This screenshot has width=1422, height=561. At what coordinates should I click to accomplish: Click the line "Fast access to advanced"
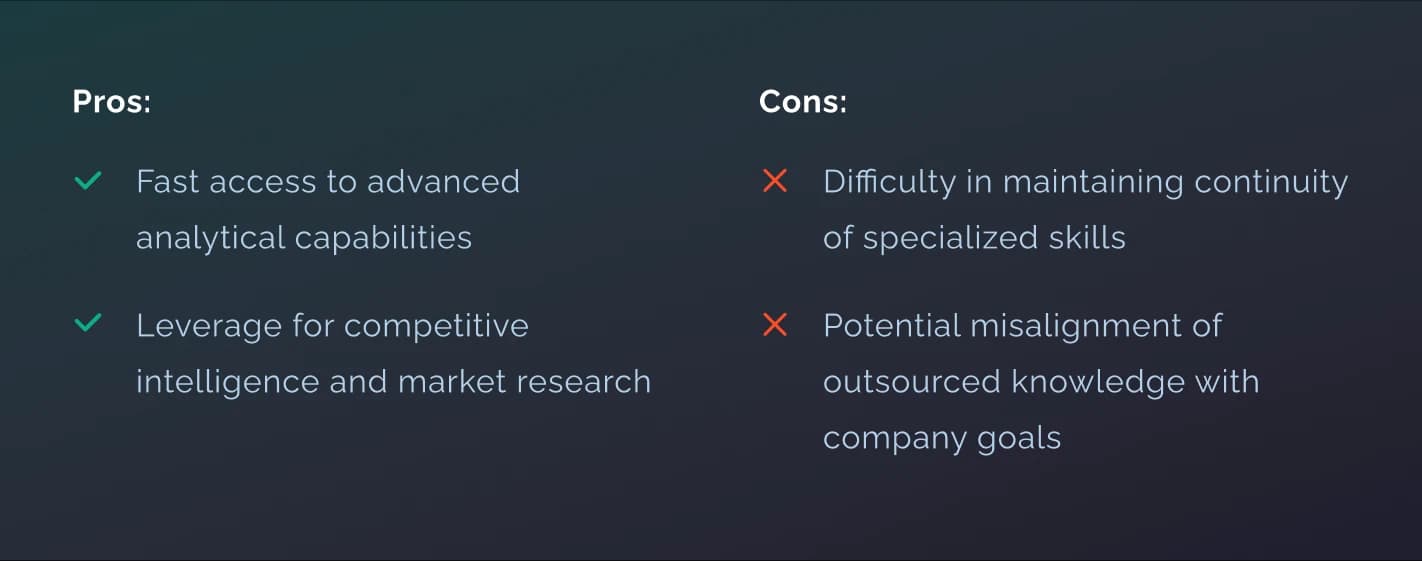(x=328, y=182)
